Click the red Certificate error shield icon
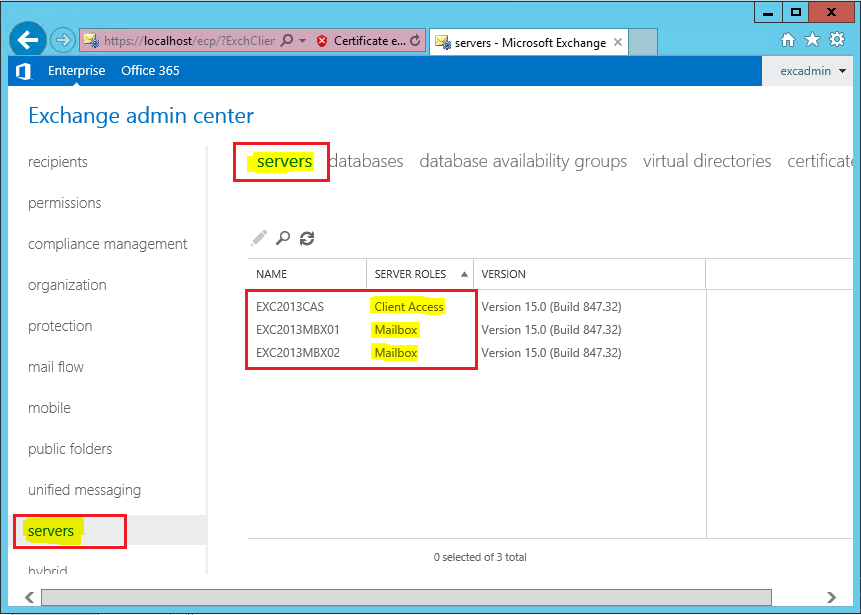This screenshot has width=861, height=615. pyautogui.click(x=322, y=41)
